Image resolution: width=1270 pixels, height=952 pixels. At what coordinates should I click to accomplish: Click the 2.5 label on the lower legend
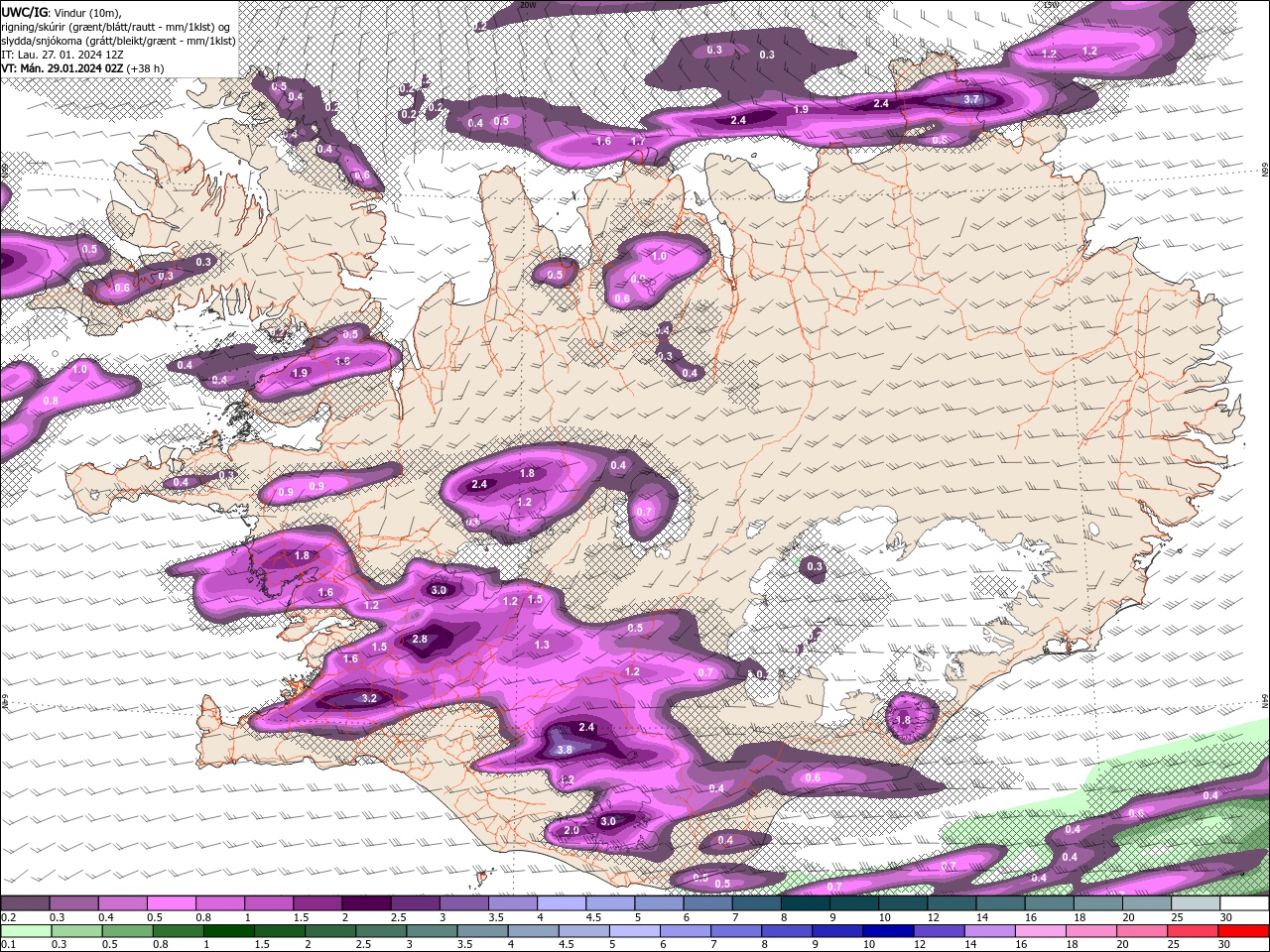(x=363, y=945)
